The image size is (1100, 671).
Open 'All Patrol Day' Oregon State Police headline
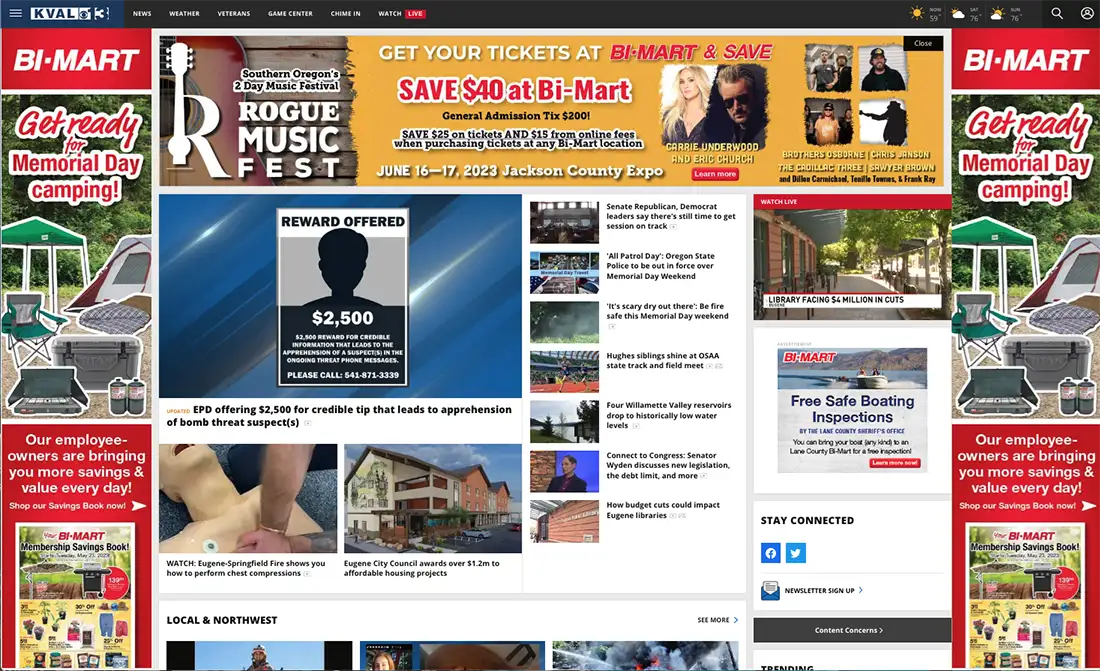pyautogui.click(x=660, y=266)
